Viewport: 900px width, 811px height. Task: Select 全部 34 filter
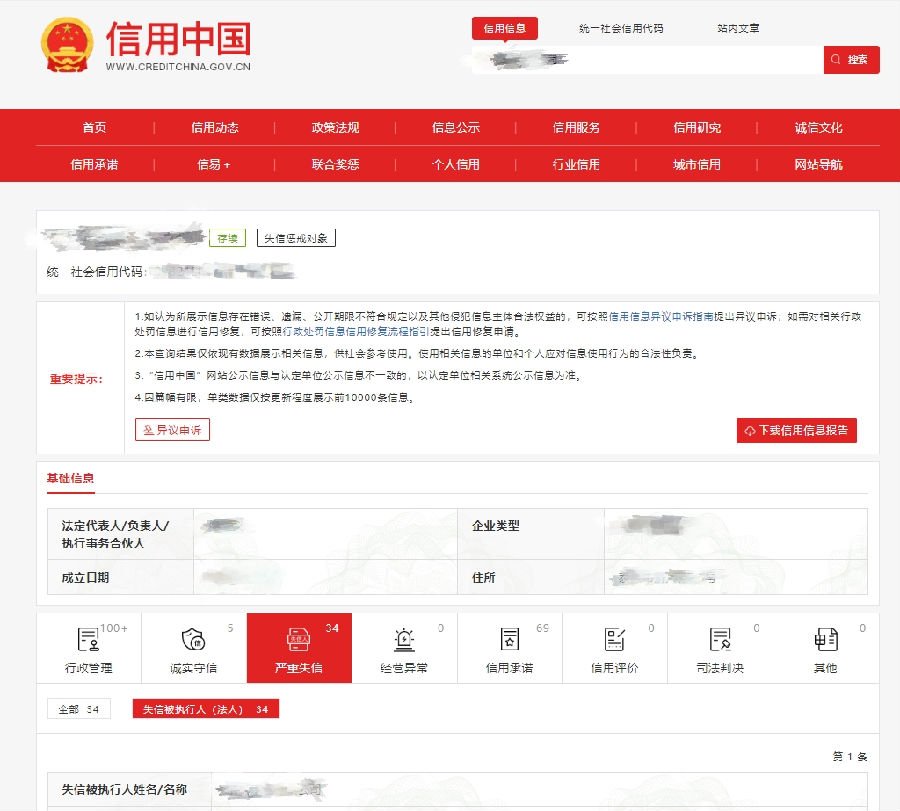coord(79,709)
